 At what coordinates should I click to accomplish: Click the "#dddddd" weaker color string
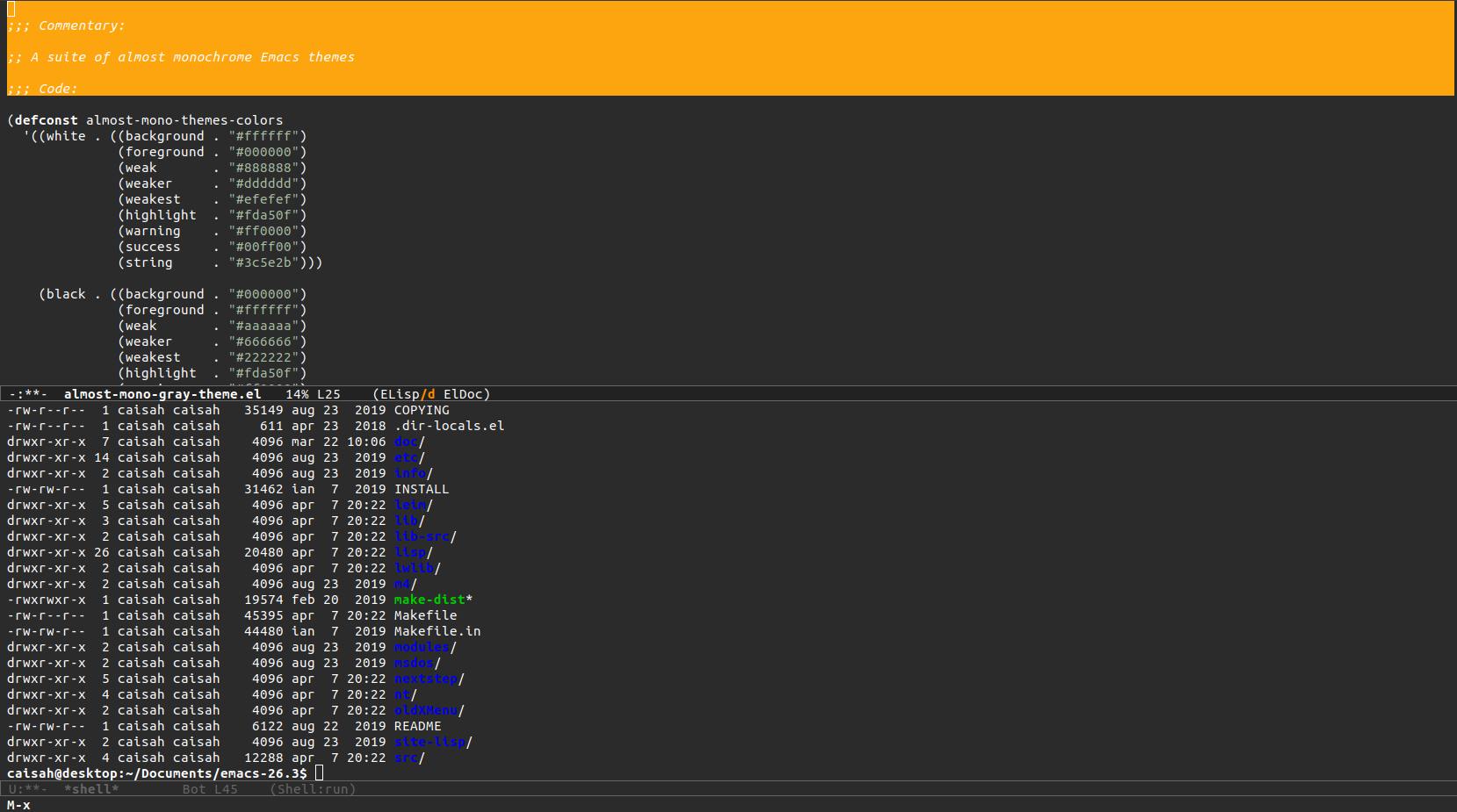[264, 183]
